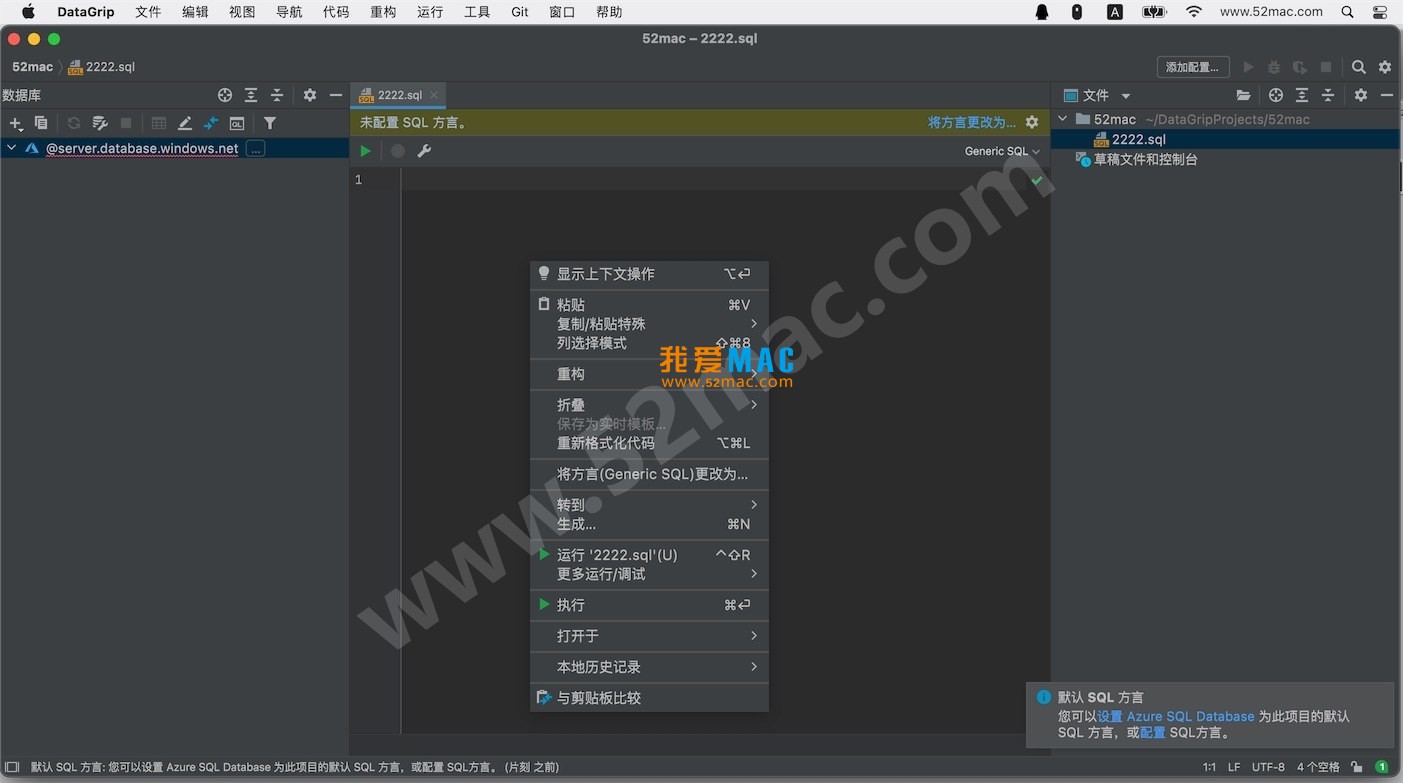Open the editor wrench settings icon
This screenshot has width=1403, height=783.
[424, 151]
